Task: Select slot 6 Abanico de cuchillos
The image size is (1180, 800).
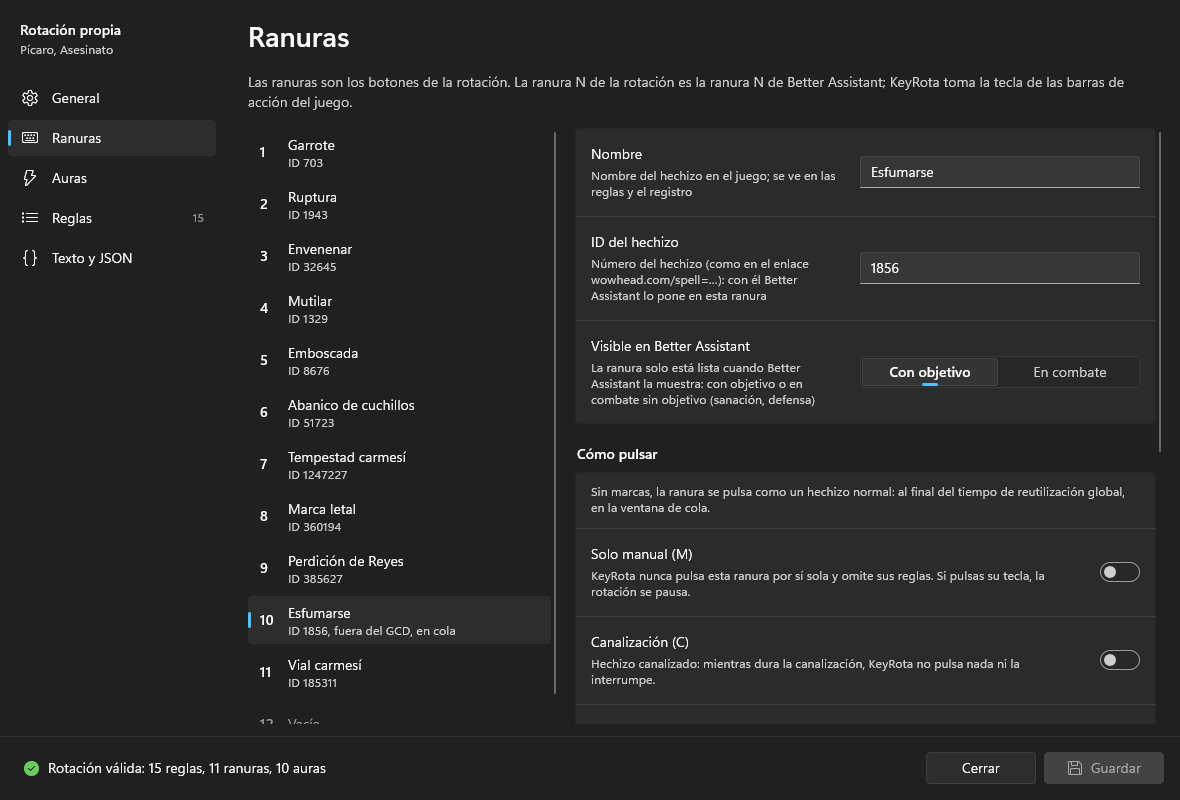Action: coord(400,412)
